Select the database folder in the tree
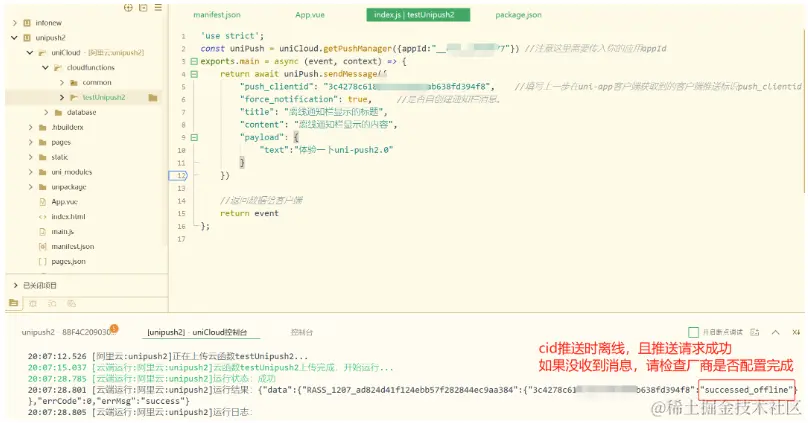The height and width of the screenshot is (423, 808). tap(81, 112)
